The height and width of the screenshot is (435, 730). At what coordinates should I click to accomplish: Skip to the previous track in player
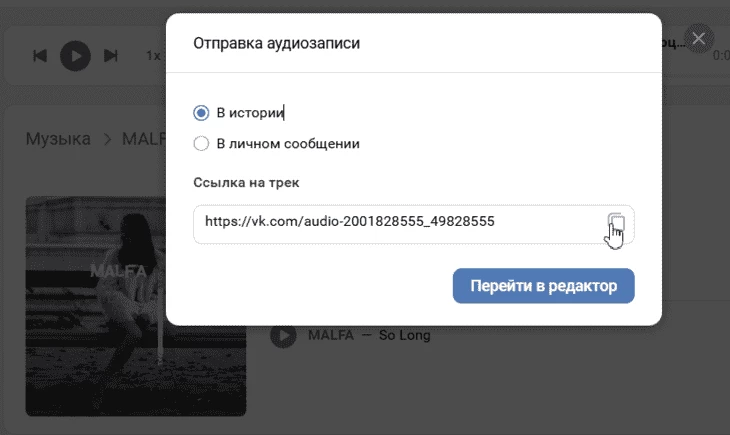[x=40, y=55]
